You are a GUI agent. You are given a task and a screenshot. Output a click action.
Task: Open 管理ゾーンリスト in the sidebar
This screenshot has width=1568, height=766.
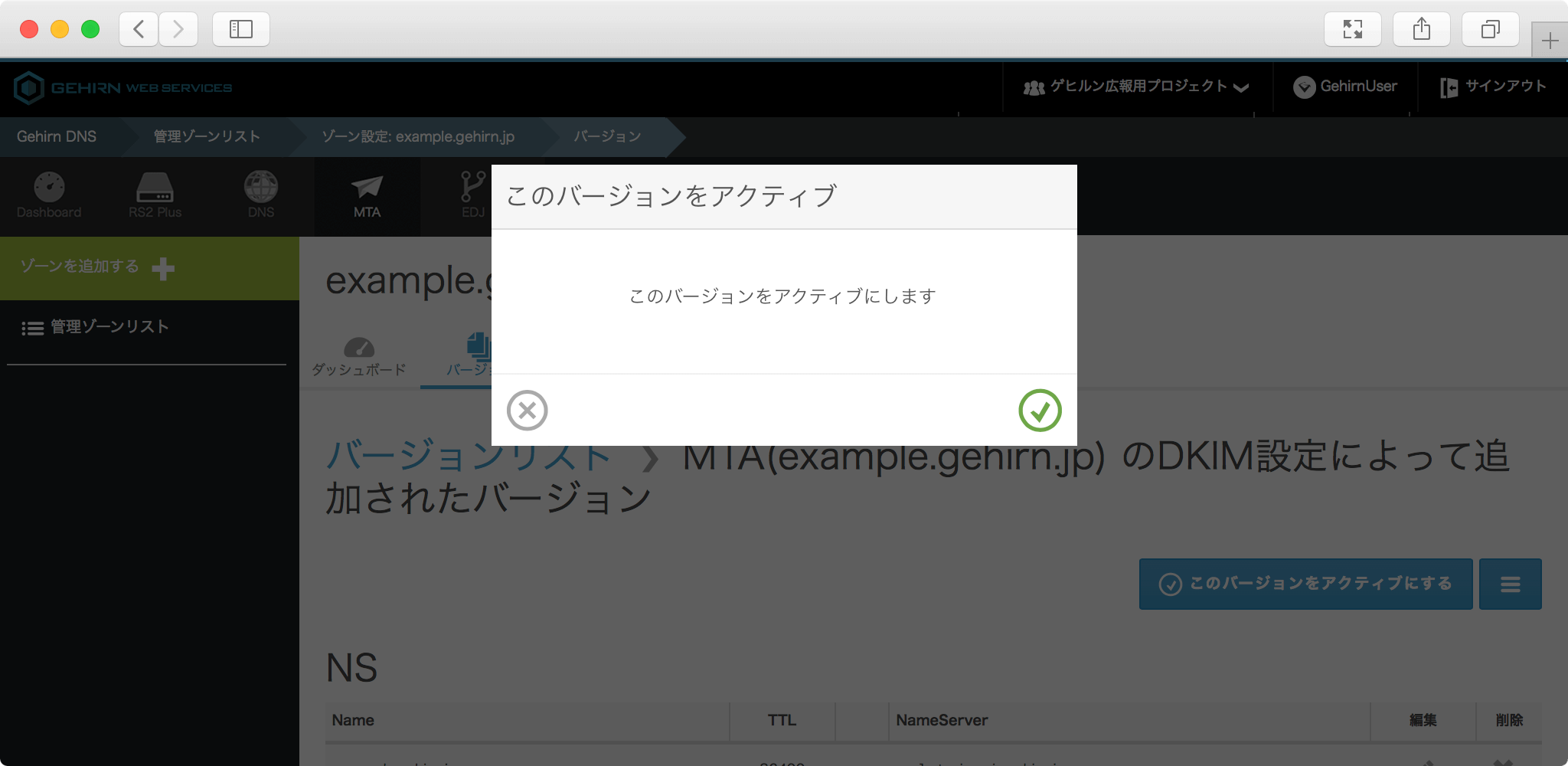[96, 327]
